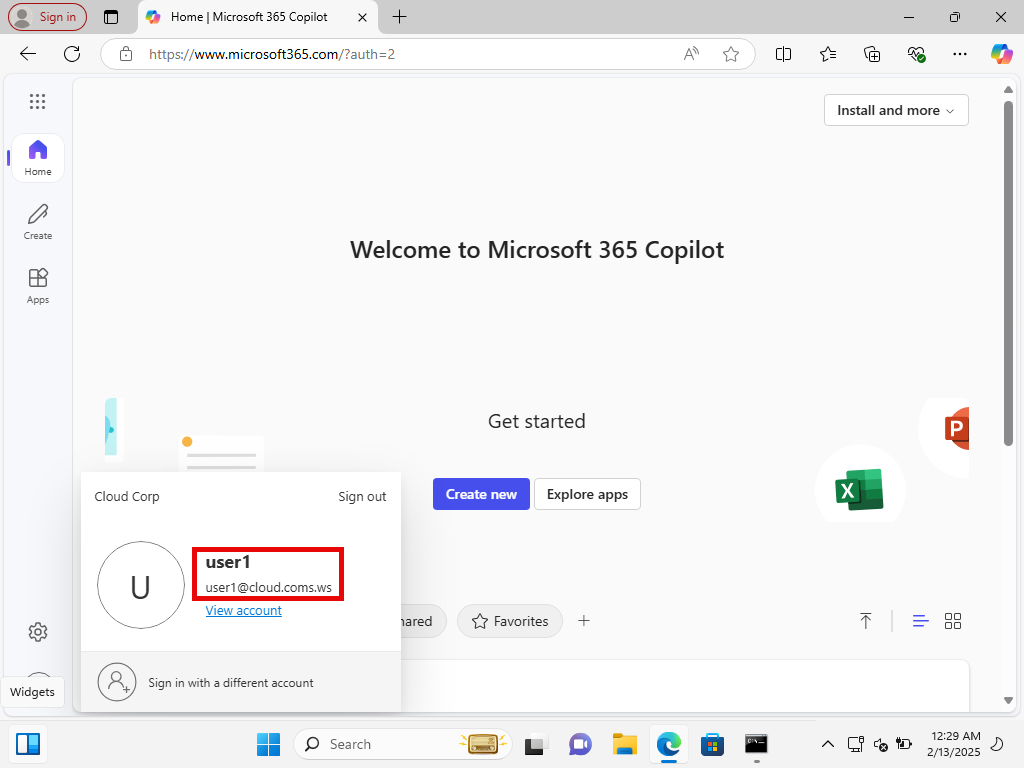Viewport: 1024px width, 768px height.
Task: Open the terminal app on taskbar
Action: (756, 744)
